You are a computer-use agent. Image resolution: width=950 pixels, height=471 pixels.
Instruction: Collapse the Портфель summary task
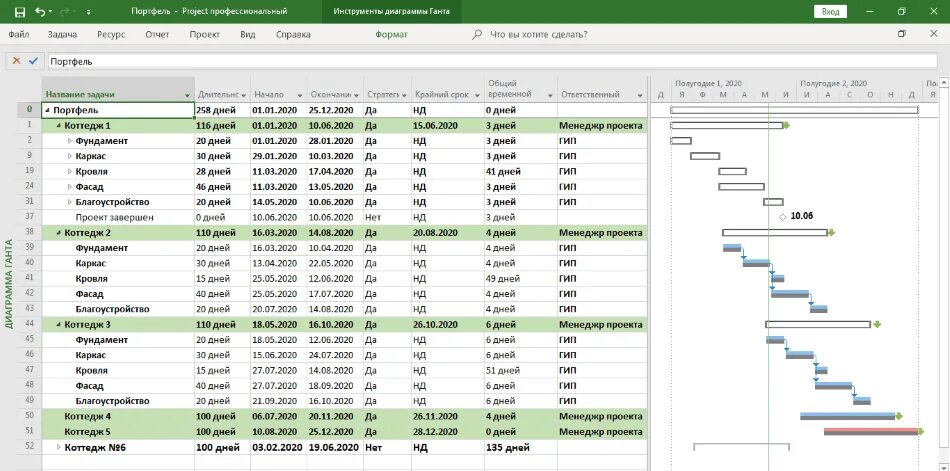[48, 110]
